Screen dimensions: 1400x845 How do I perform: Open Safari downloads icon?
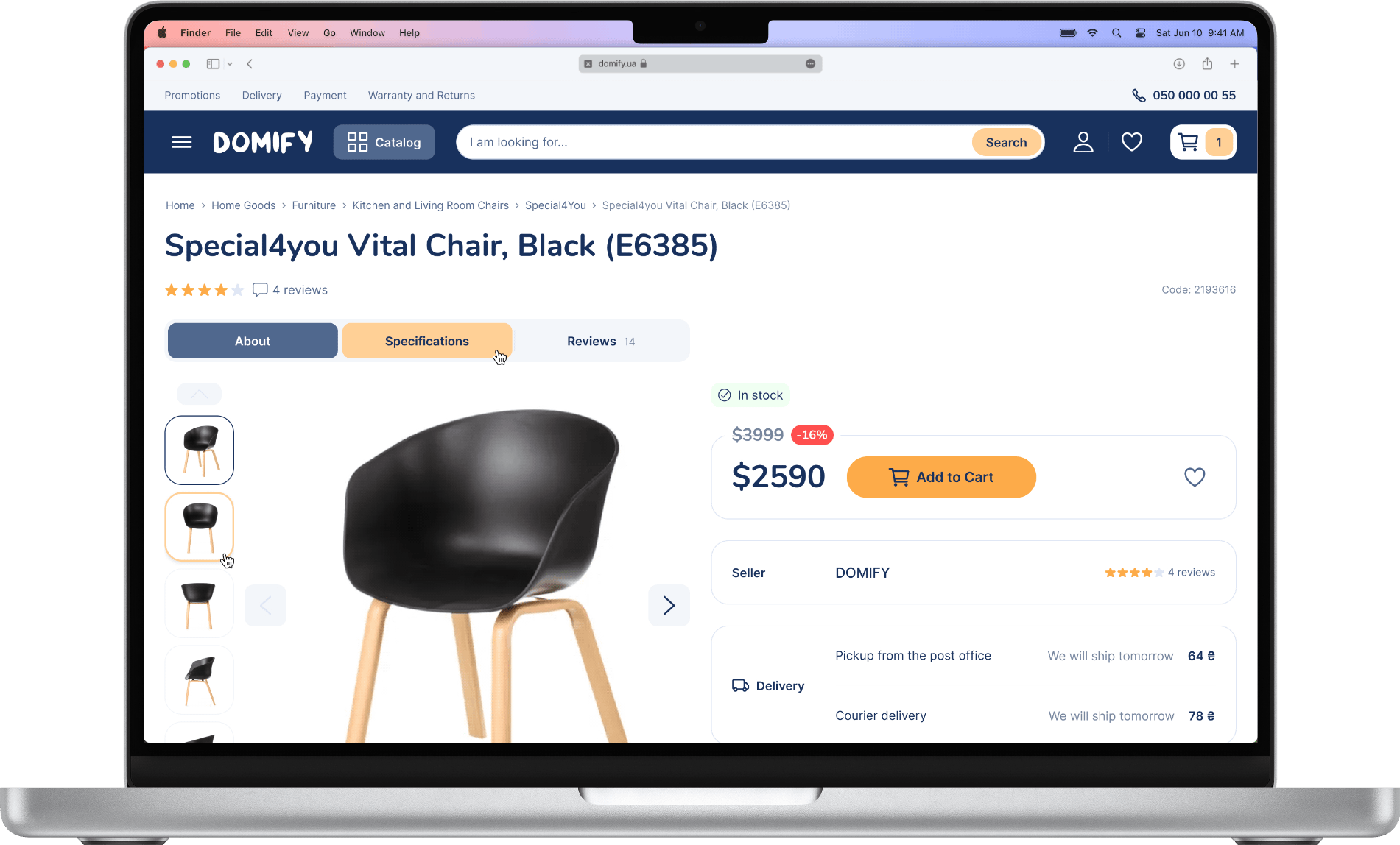1179,64
